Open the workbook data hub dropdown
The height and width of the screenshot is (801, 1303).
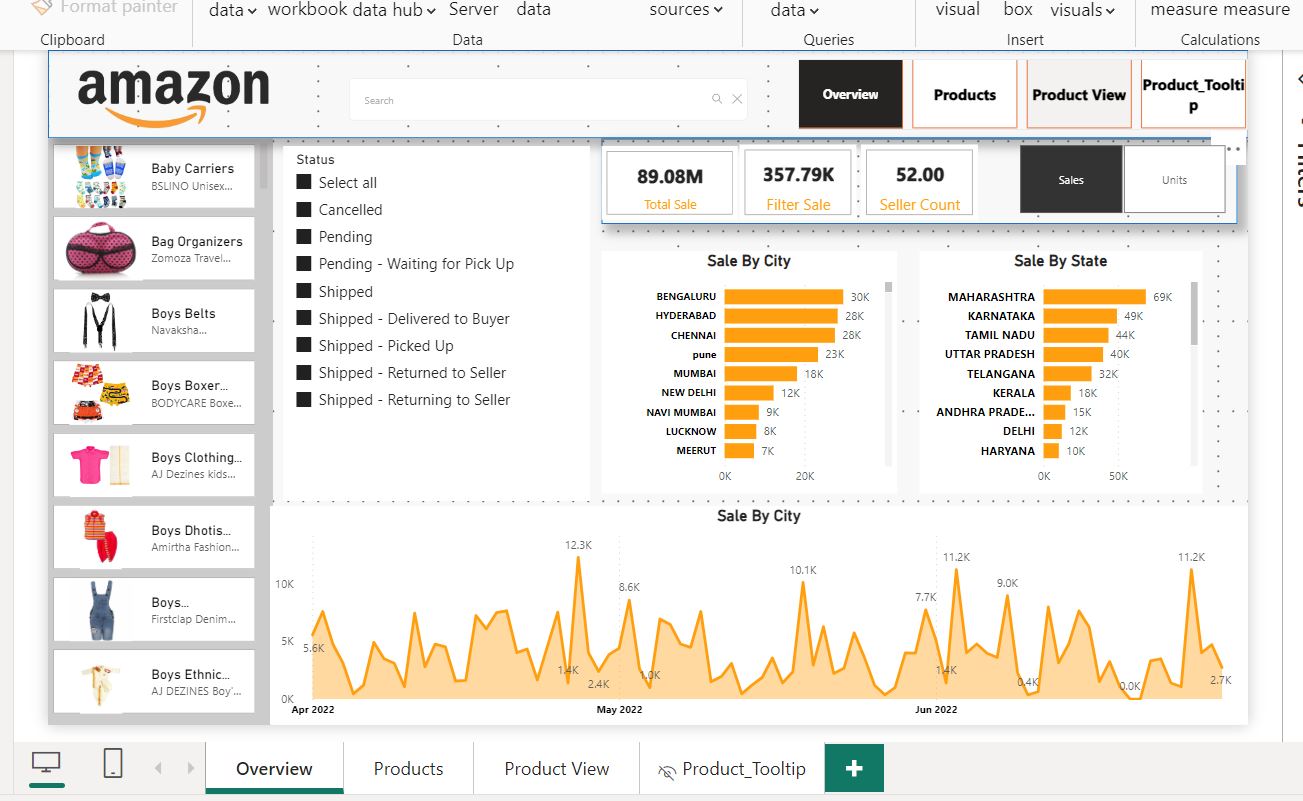click(x=351, y=10)
